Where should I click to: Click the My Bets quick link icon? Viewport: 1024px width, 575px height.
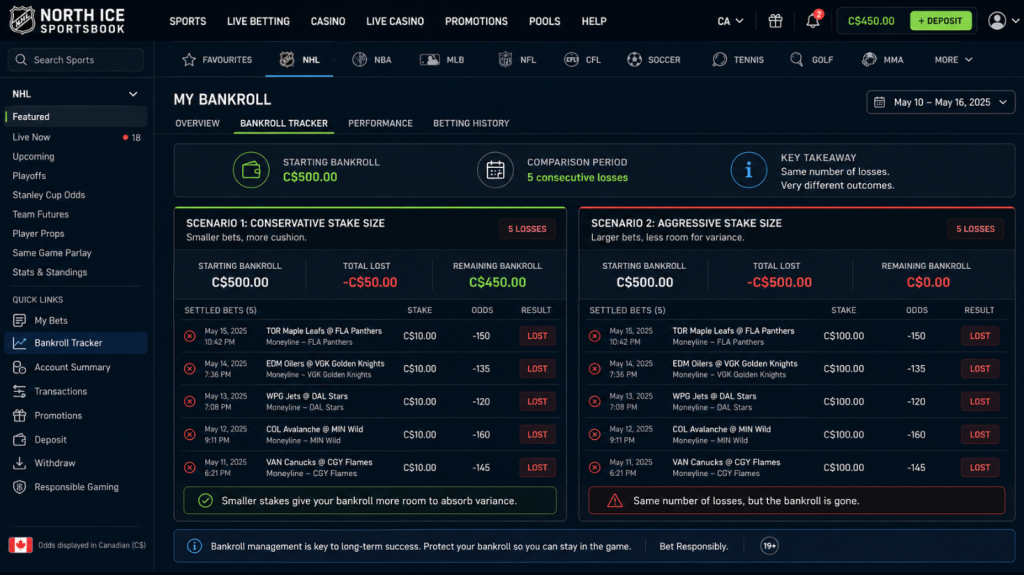coord(20,320)
